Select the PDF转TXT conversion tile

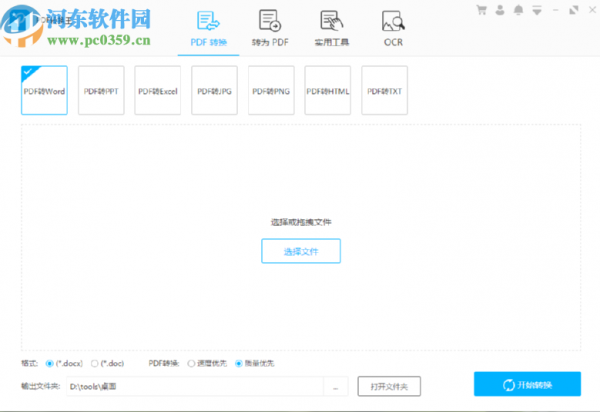pos(384,90)
